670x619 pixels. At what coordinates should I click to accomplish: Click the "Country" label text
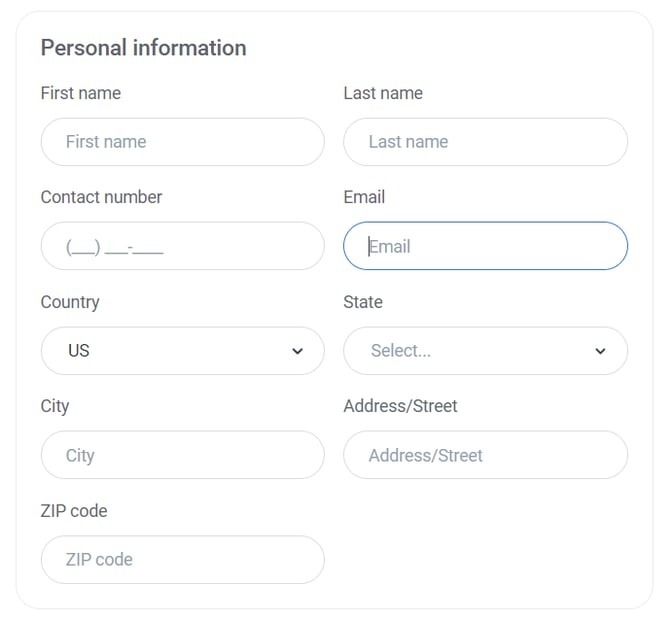(x=70, y=302)
